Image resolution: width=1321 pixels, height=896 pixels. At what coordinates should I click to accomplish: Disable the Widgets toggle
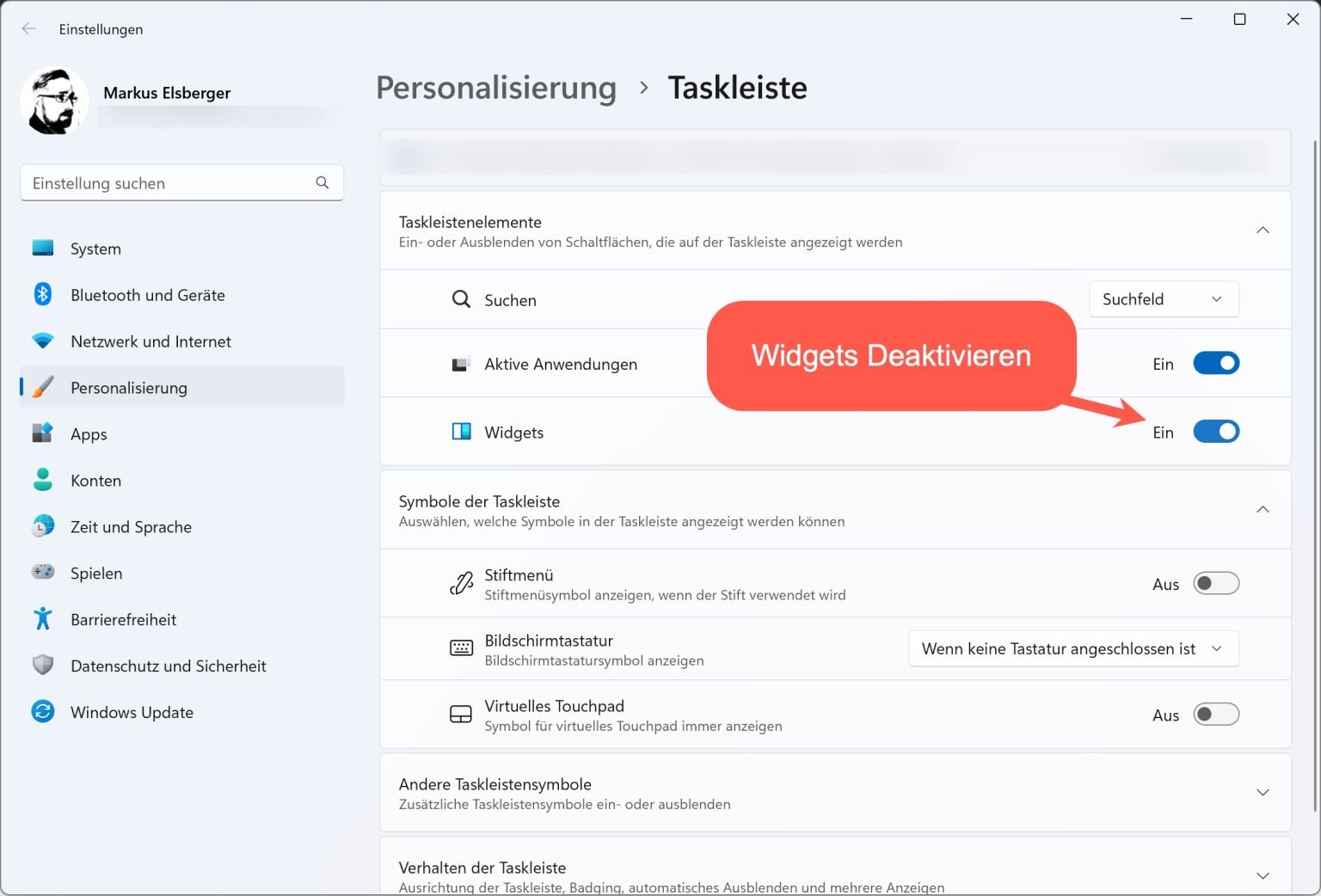pos(1216,432)
